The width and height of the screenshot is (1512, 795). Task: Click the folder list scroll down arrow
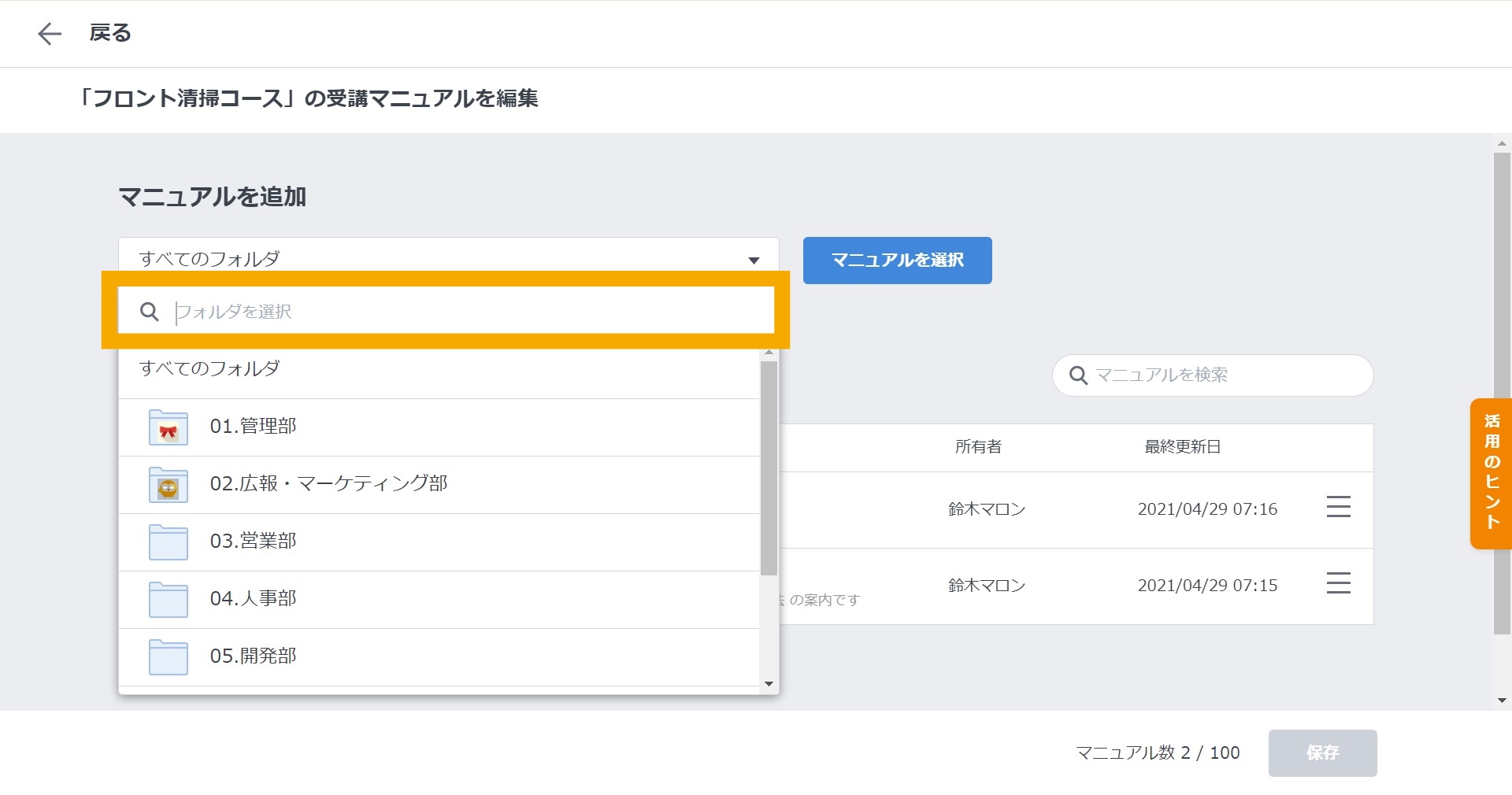(769, 684)
